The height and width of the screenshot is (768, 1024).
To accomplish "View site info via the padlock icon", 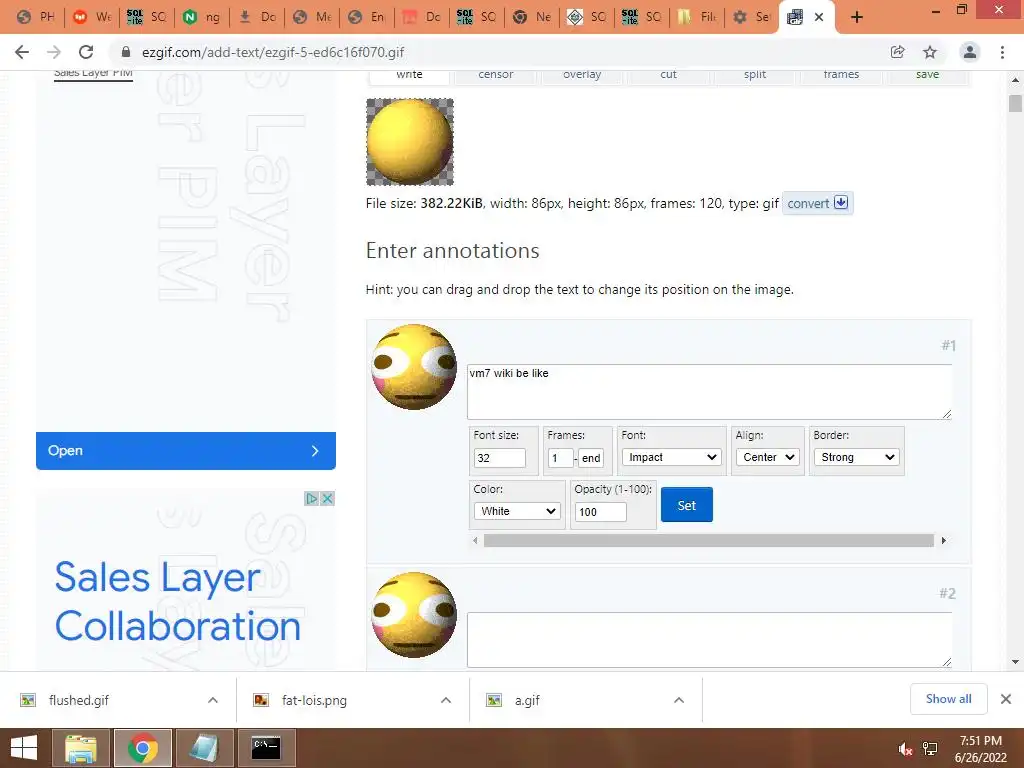I will click(126, 52).
